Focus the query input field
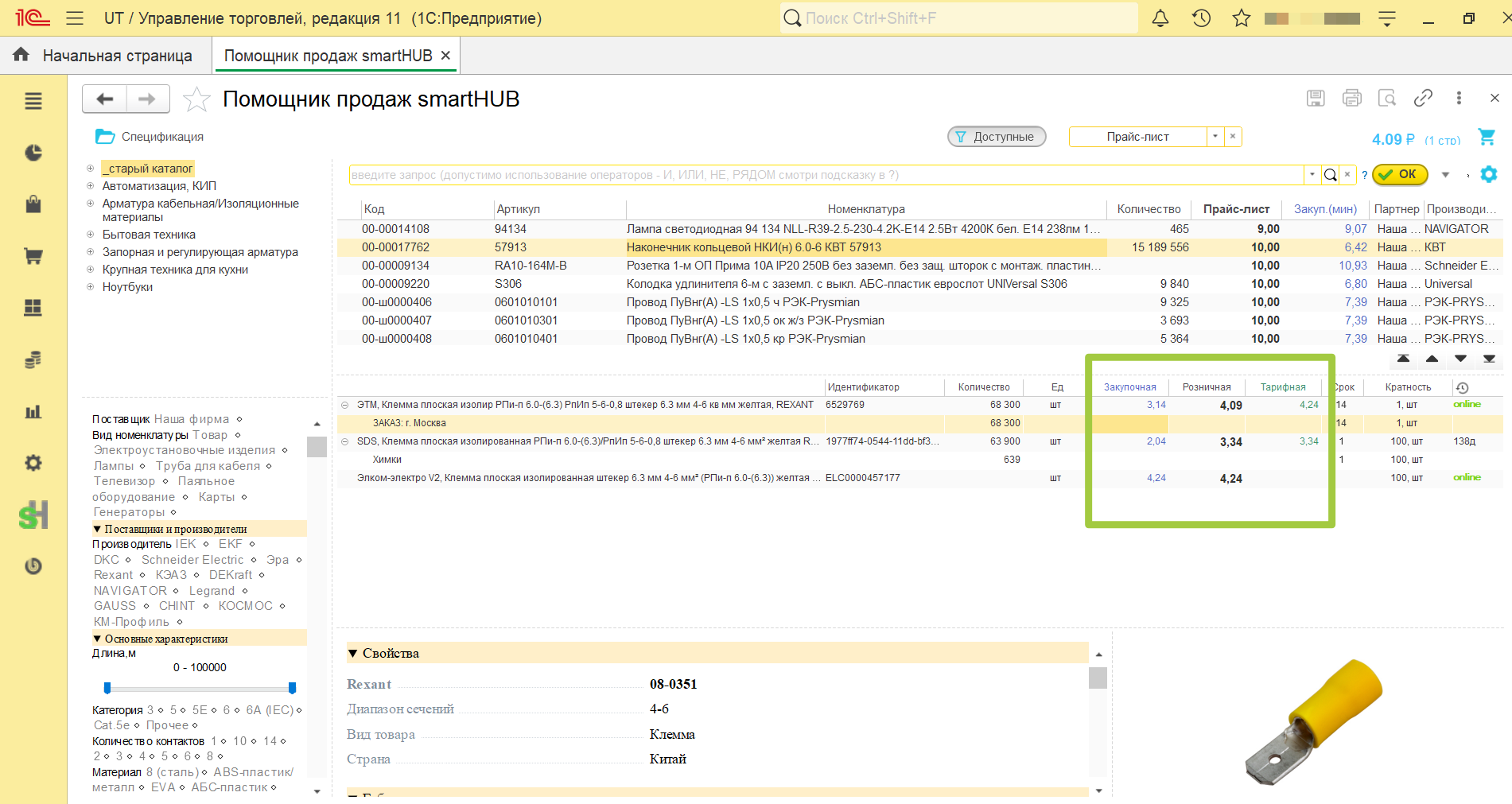Image resolution: width=1512 pixels, height=804 pixels. (x=826, y=175)
